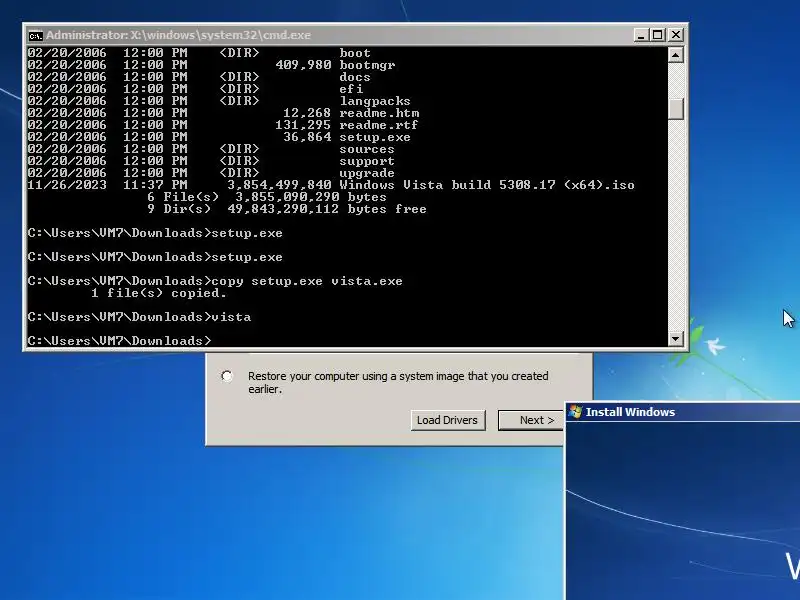Click the docs directory entry
This screenshot has height=600, width=800.
click(x=355, y=77)
